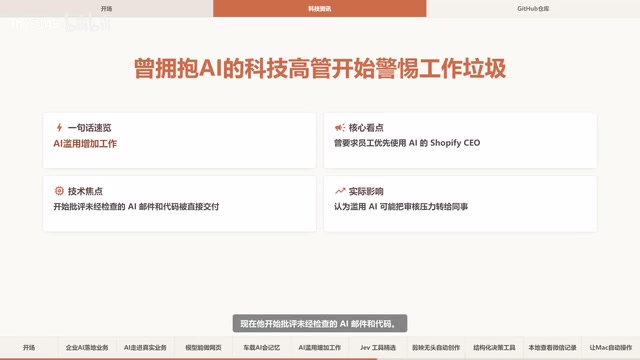Click the 一句话速览 card heading
The height and width of the screenshot is (360, 640).
89,128
